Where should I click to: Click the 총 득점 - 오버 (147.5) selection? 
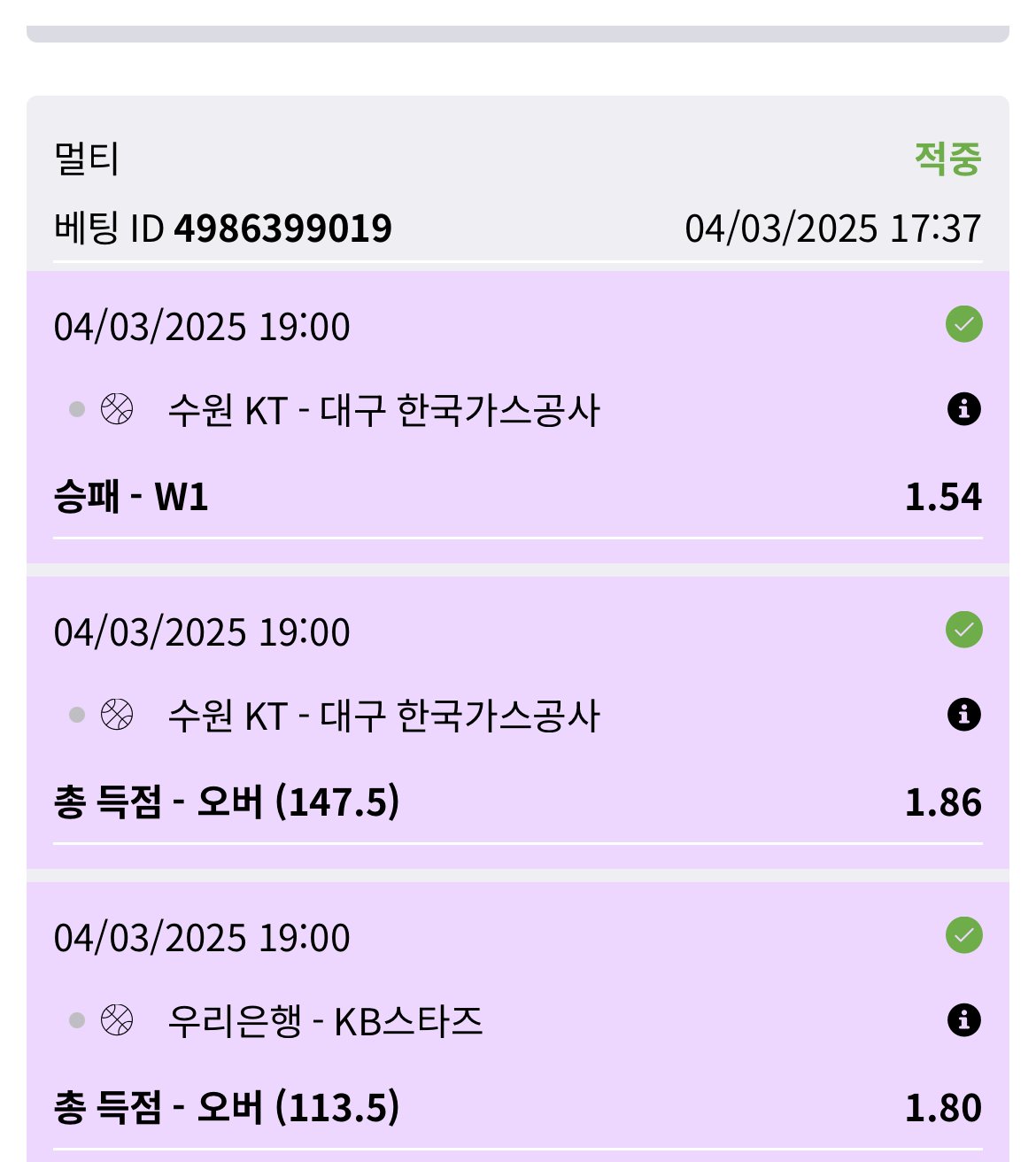click(x=227, y=802)
